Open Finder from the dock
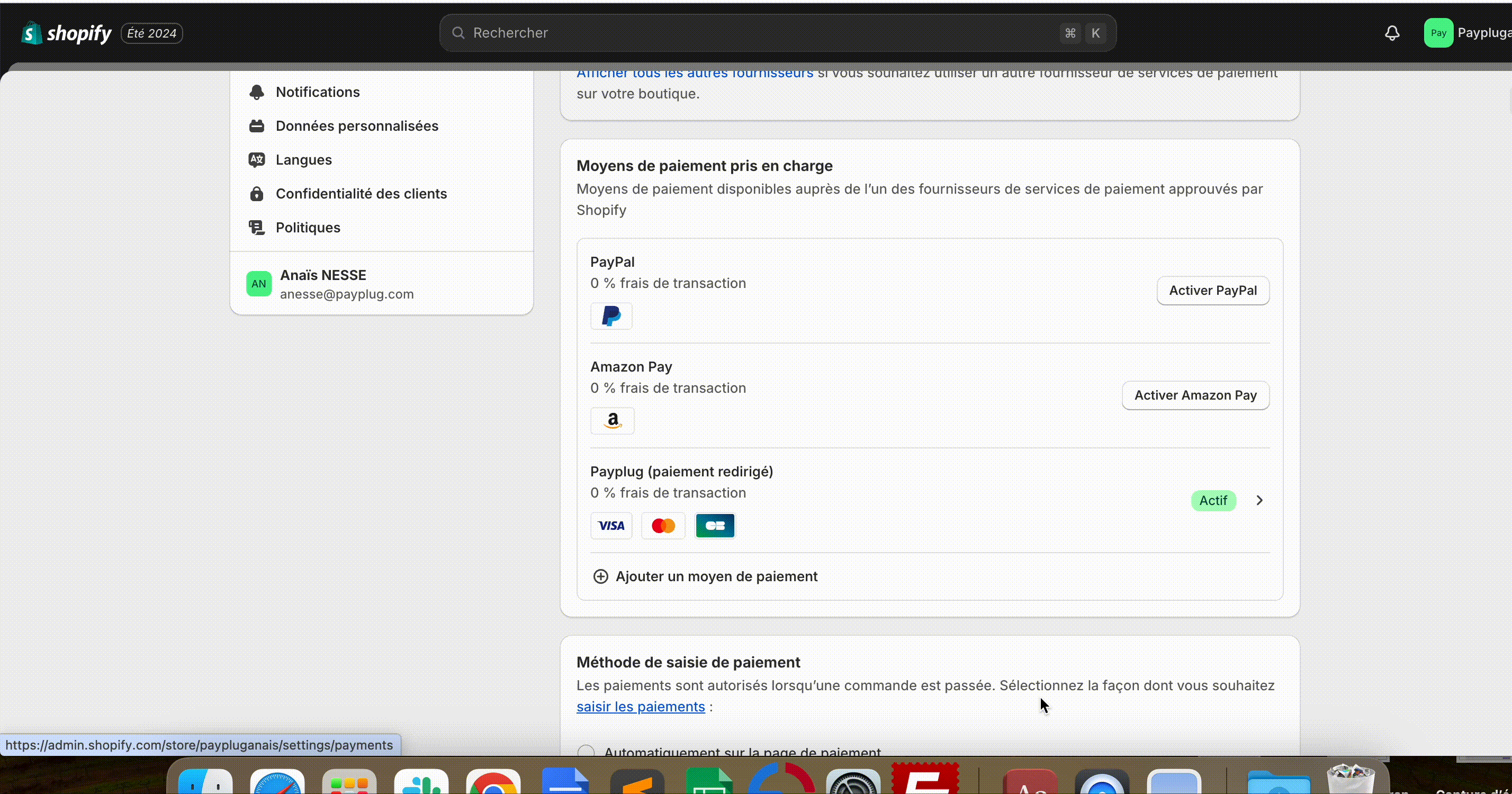The height and width of the screenshot is (794, 1512). (x=205, y=781)
